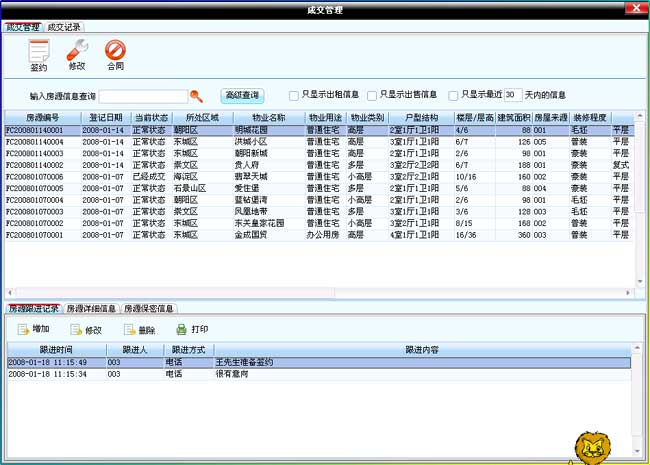Click the 高级查询 button
The height and width of the screenshot is (465, 650).
[x=241, y=96]
